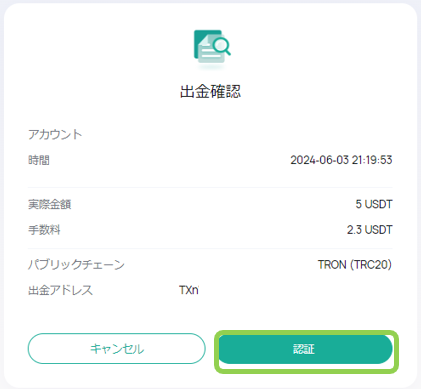
Task: Click the blank area beside アカウント label
Action: point(237,134)
